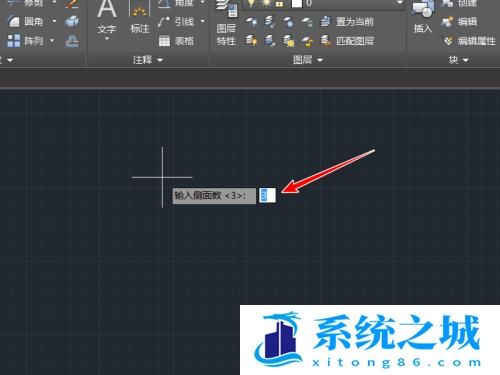Viewport: 500px width, 375px height.
Task: Select the 引线 (Leader) tool
Action: pos(176,22)
